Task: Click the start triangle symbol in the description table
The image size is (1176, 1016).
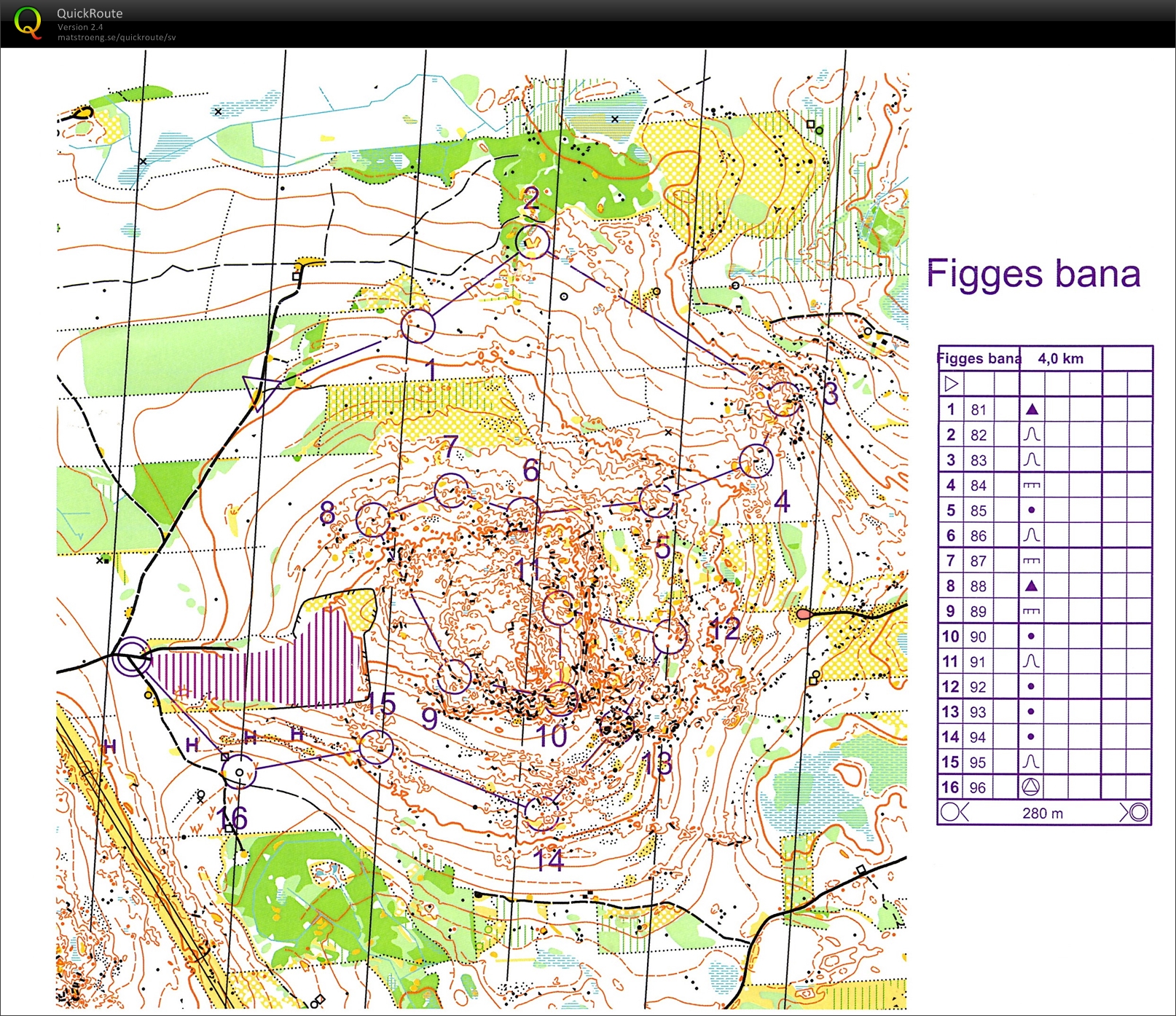Action: click(951, 383)
